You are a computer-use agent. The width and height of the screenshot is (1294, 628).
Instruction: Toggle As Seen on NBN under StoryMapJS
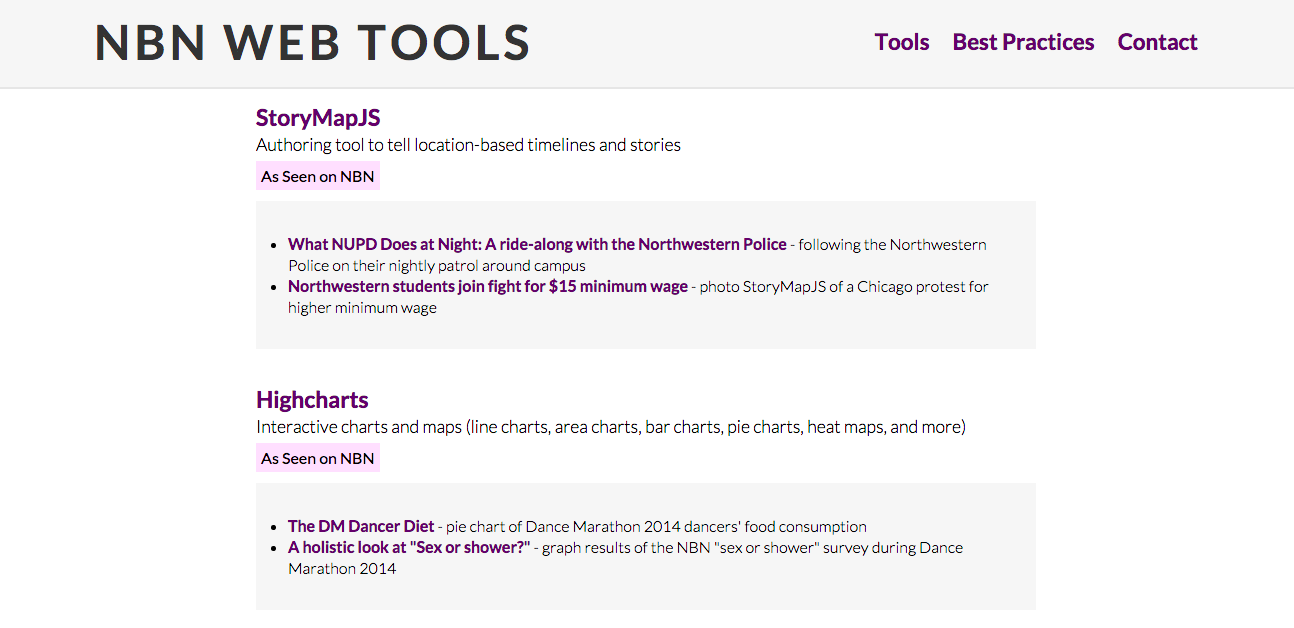tap(318, 177)
